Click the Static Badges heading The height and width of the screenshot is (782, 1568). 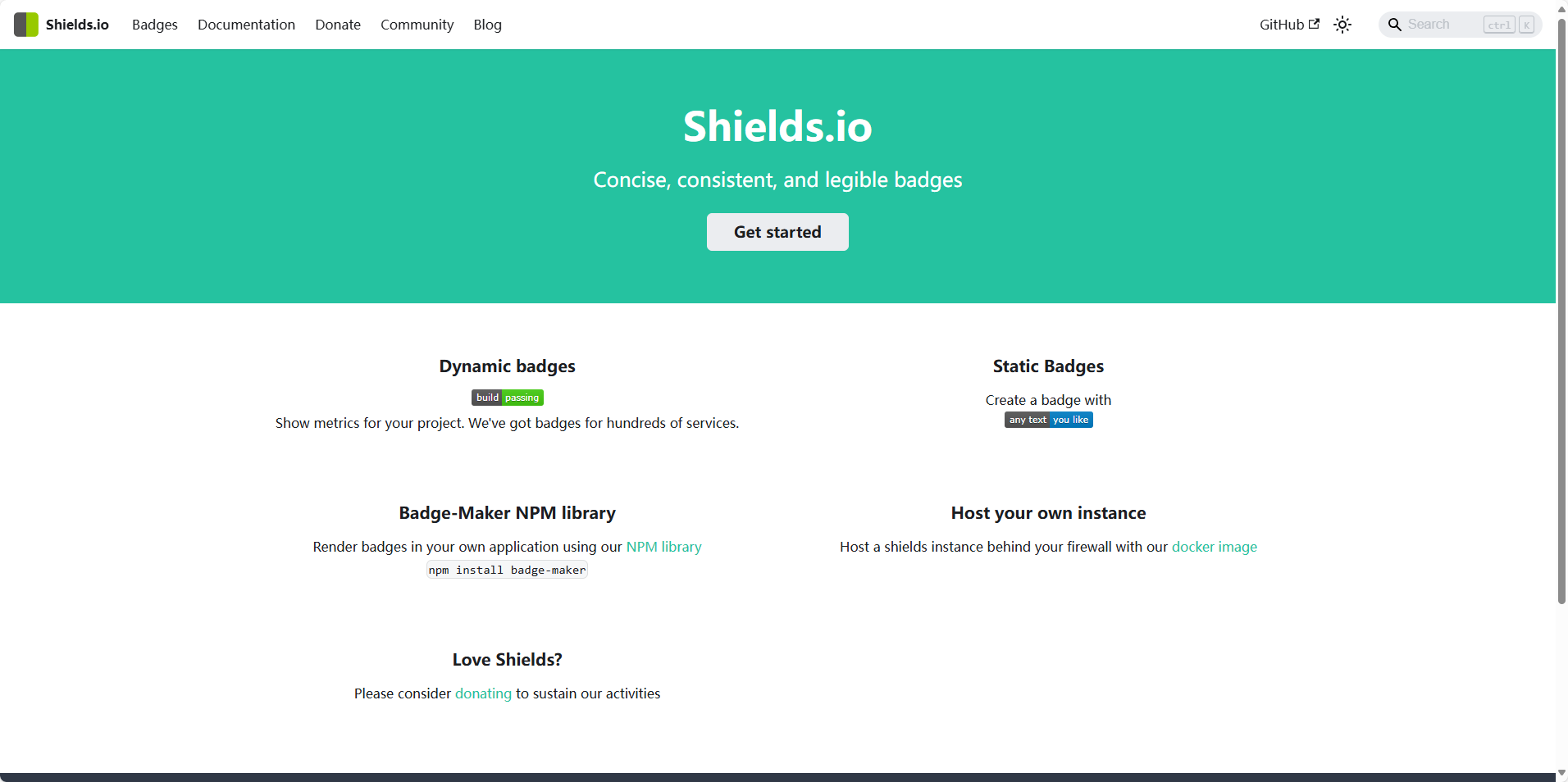tap(1048, 366)
